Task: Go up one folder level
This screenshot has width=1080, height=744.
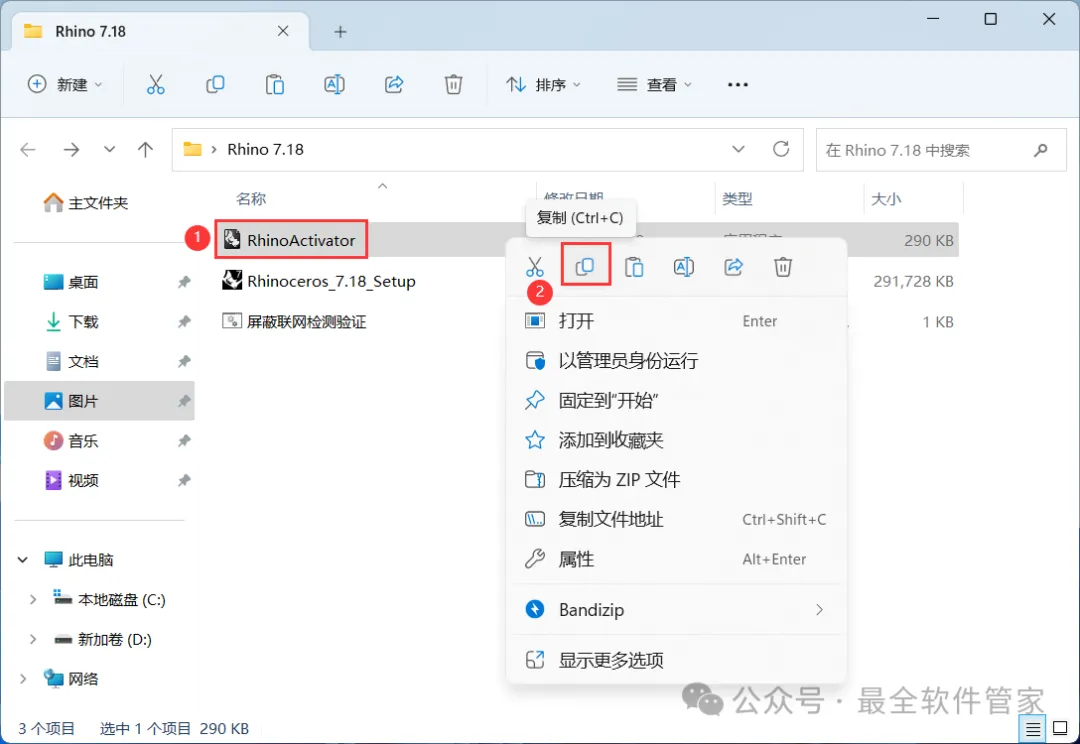Action: [145, 149]
